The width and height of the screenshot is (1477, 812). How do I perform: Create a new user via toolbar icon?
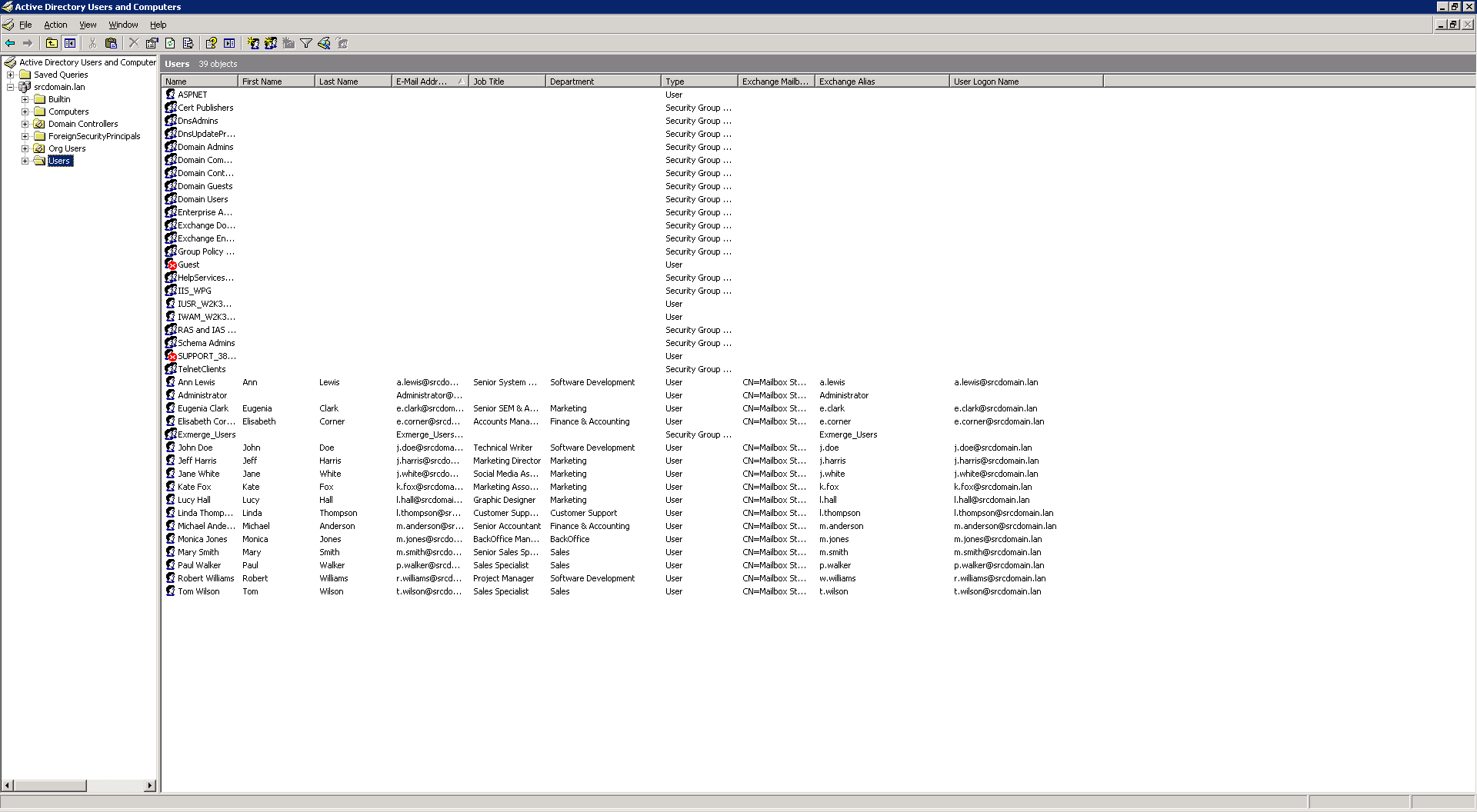tap(252, 43)
